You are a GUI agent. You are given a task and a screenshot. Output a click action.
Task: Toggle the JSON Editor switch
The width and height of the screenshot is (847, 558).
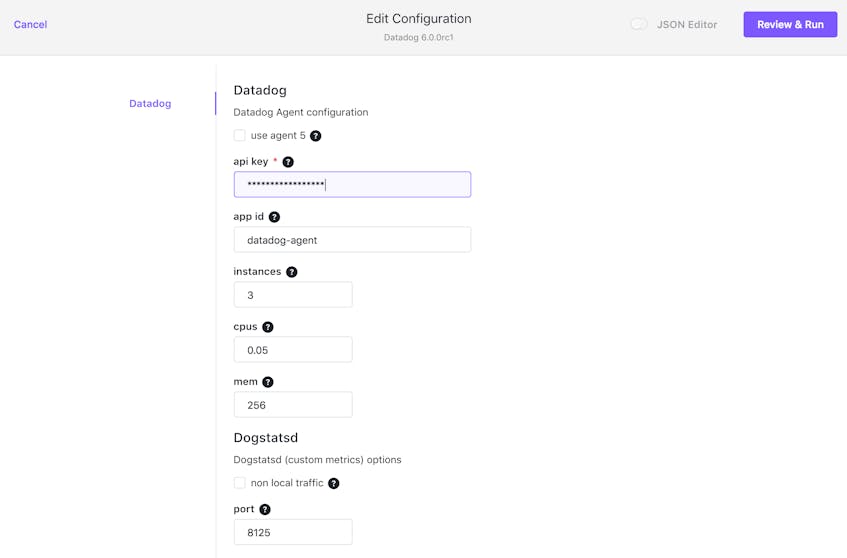638,24
